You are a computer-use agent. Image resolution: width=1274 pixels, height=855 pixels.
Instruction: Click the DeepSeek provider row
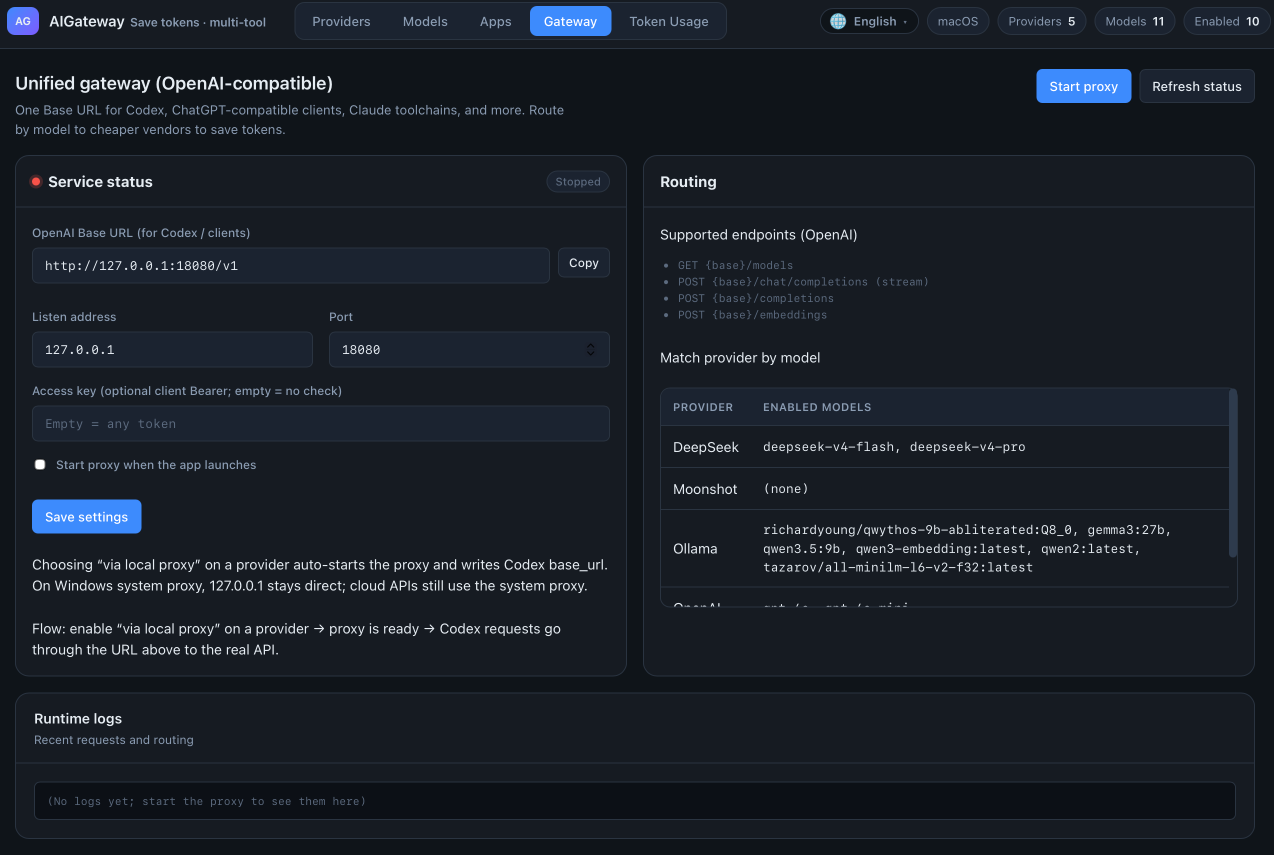(x=945, y=447)
